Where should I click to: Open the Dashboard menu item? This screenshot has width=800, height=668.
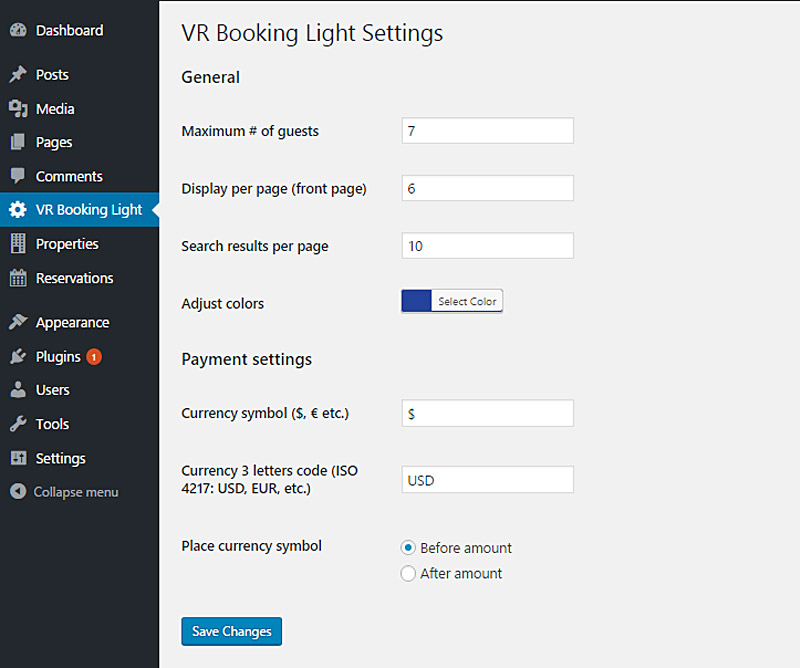point(69,31)
